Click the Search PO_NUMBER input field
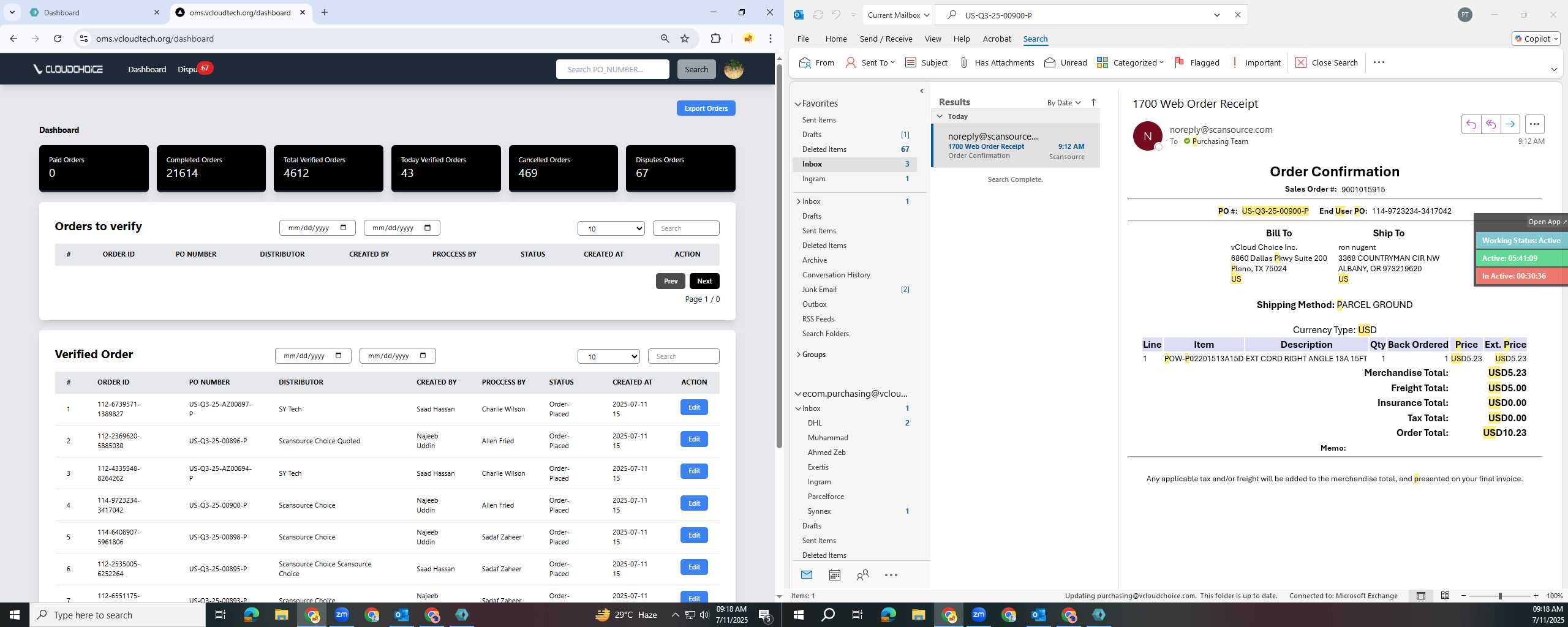The image size is (1568, 627). (x=612, y=69)
